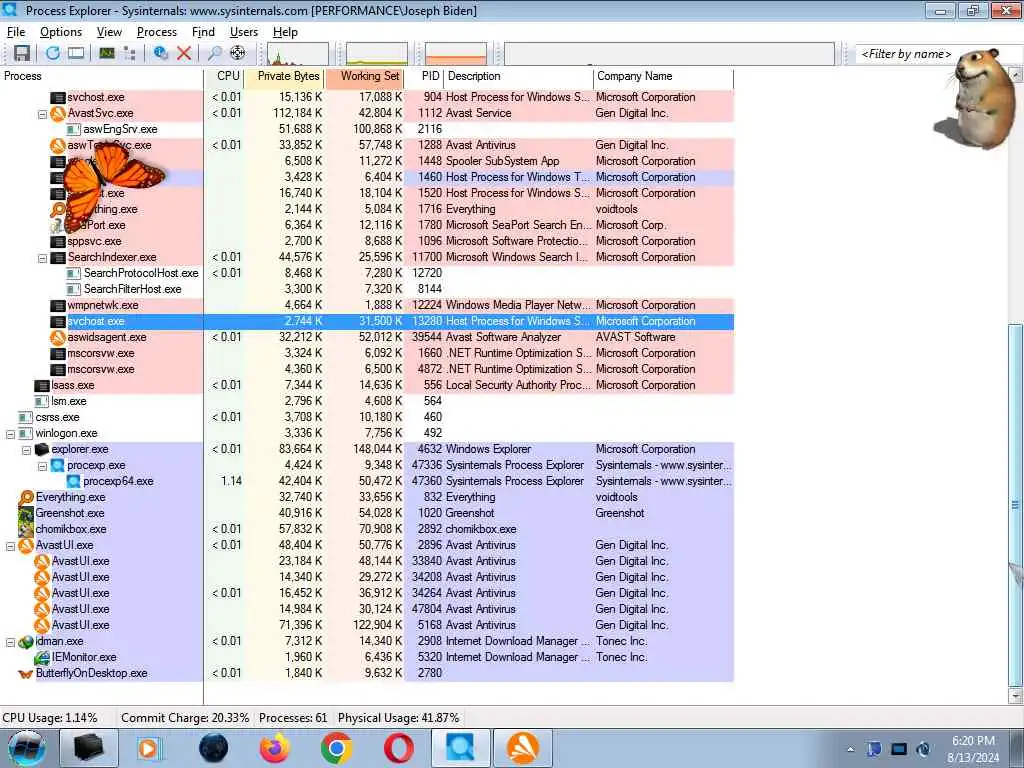Sort by the CPU column header

224,76
